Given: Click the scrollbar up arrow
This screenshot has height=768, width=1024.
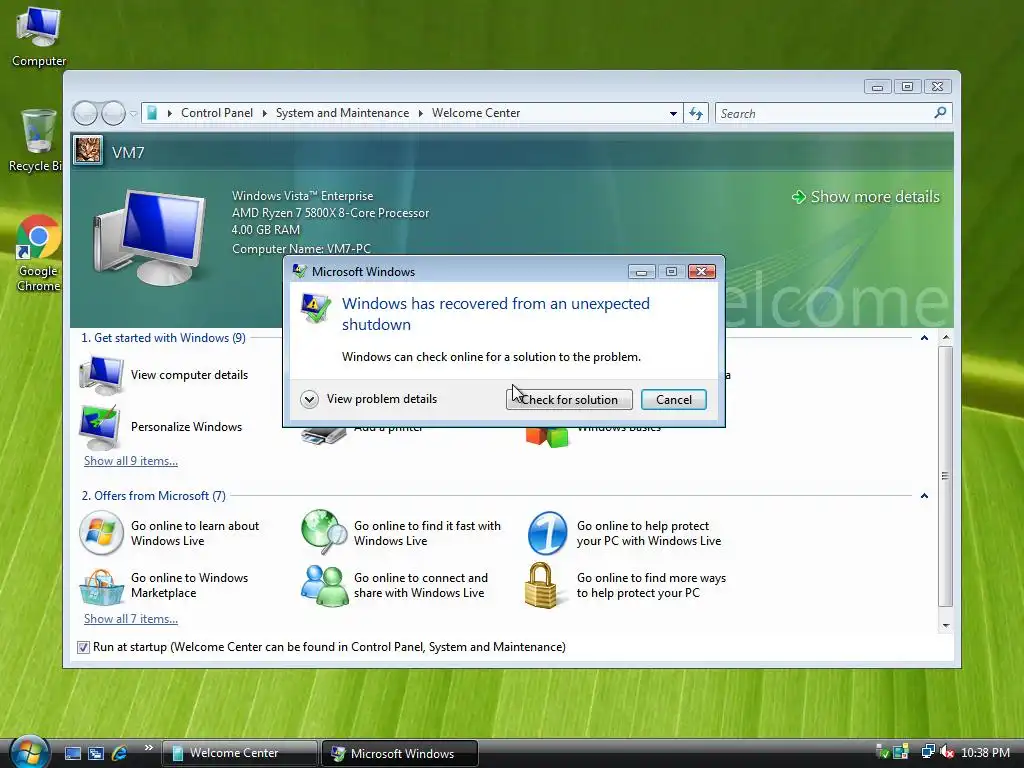Looking at the screenshot, I should point(946,338).
